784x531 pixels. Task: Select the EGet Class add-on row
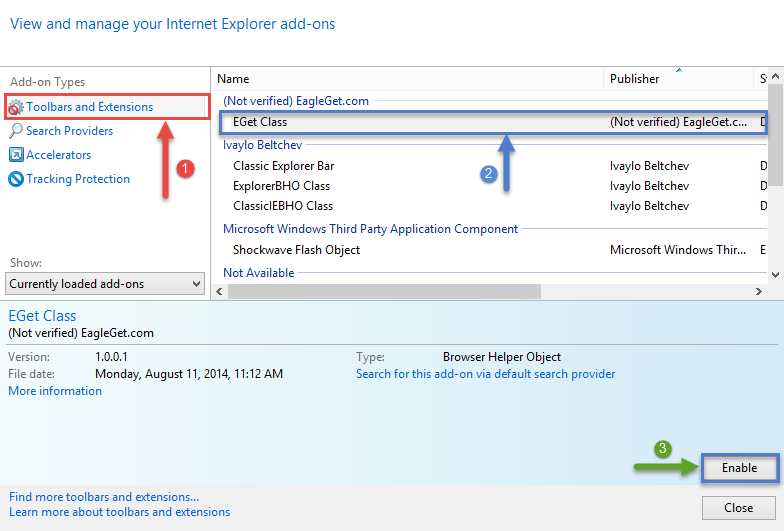click(x=400, y=122)
